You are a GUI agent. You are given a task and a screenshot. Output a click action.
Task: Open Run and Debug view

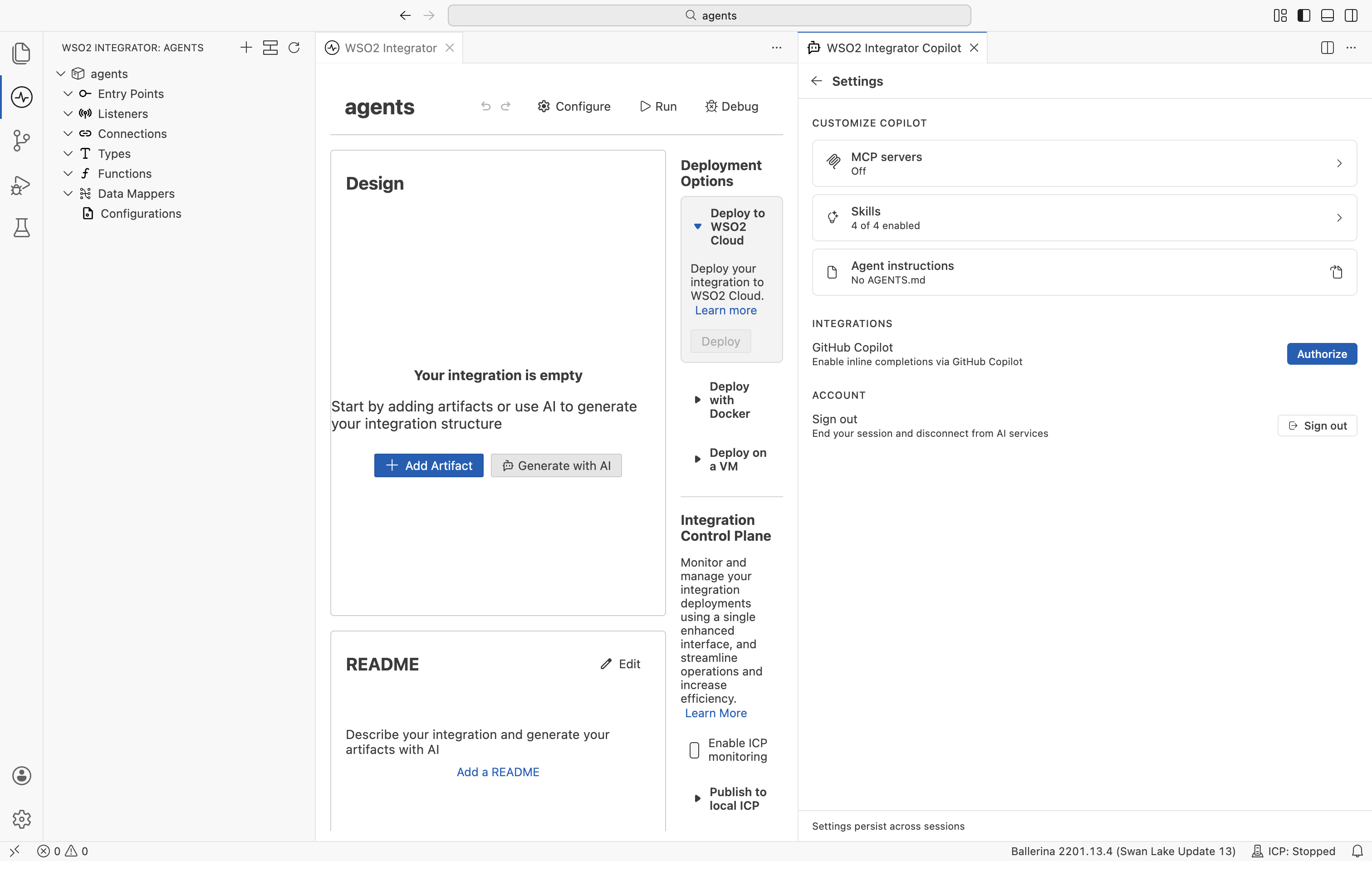[x=21, y=185]
